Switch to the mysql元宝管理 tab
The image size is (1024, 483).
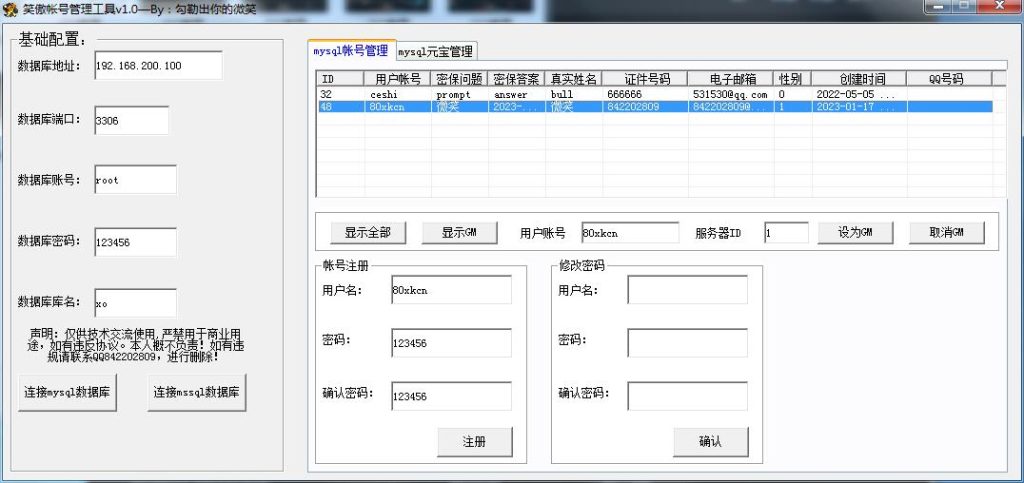(x=436, y=51)
